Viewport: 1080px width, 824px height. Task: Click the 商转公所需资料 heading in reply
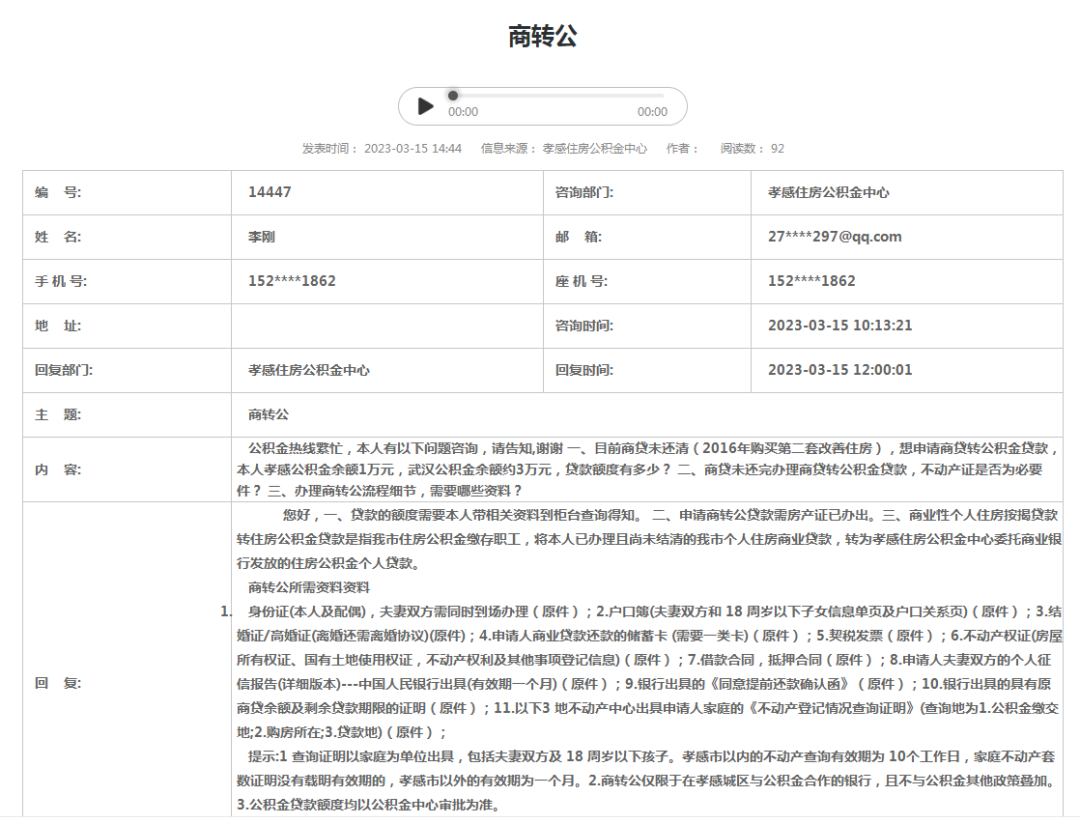[x=309, y=587]
